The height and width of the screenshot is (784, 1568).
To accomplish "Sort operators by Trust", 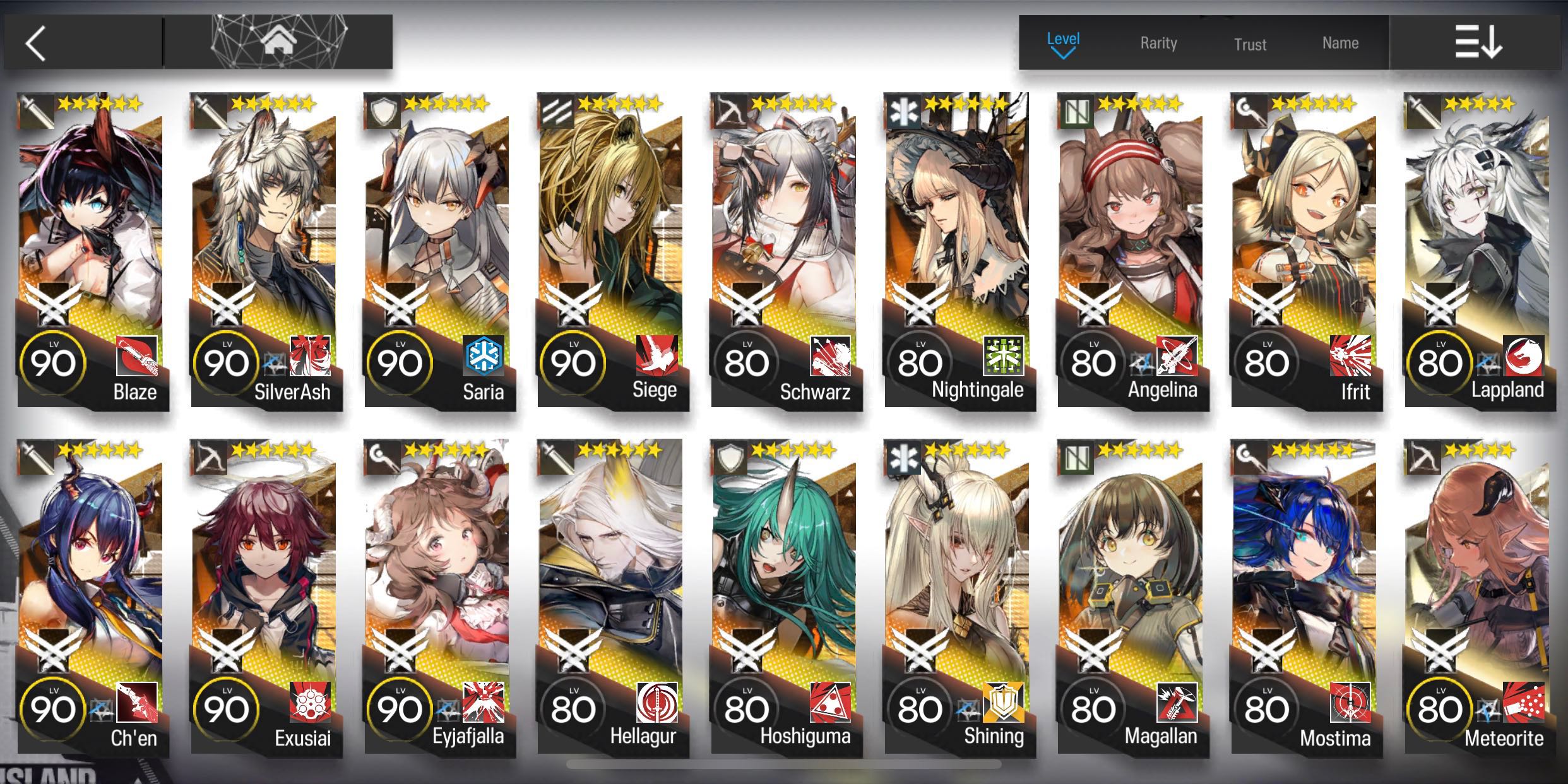I will click(1250, 44).
